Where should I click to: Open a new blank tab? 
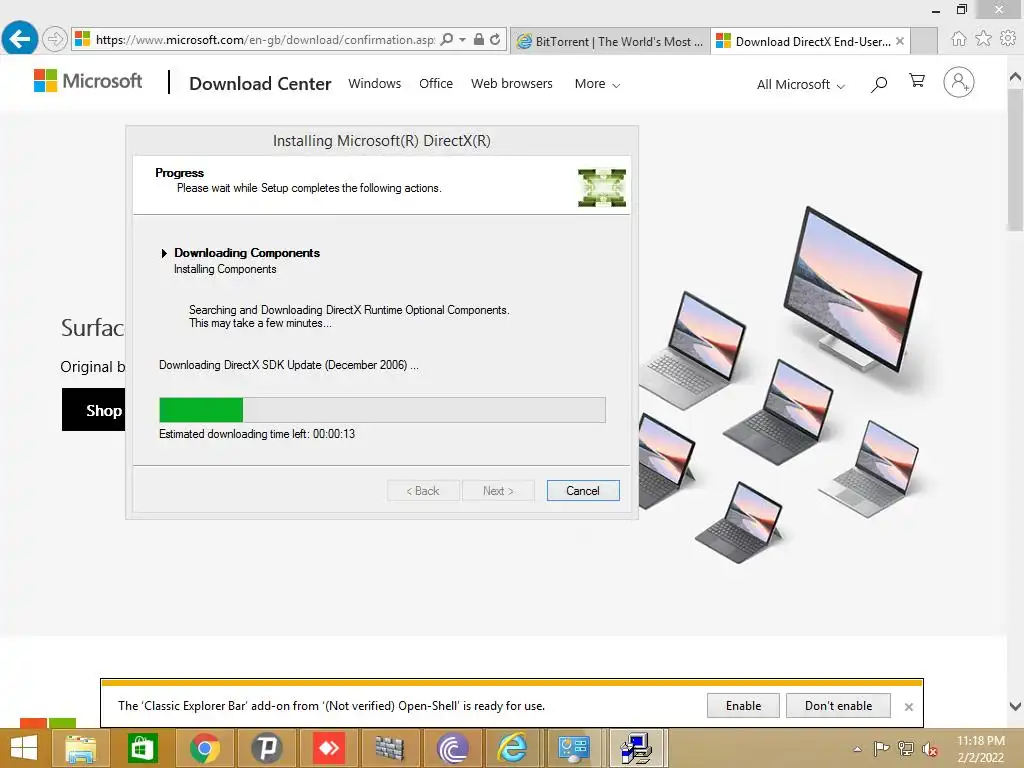point(923,41)
